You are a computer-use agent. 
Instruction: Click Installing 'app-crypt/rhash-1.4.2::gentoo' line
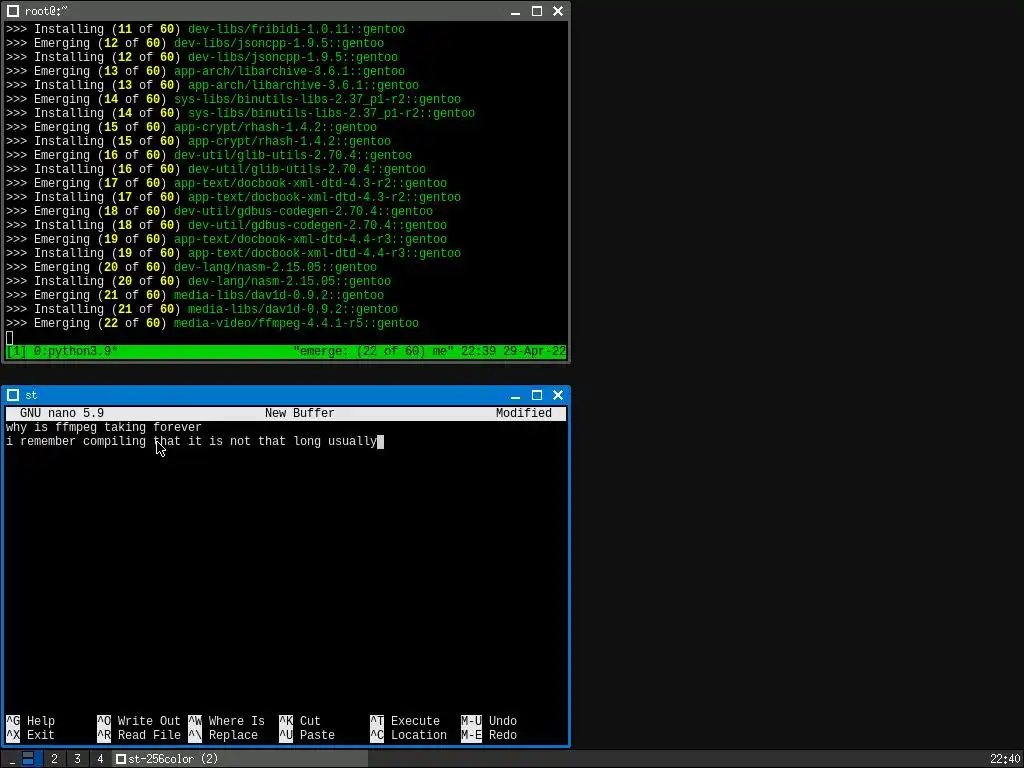(199, 141)
